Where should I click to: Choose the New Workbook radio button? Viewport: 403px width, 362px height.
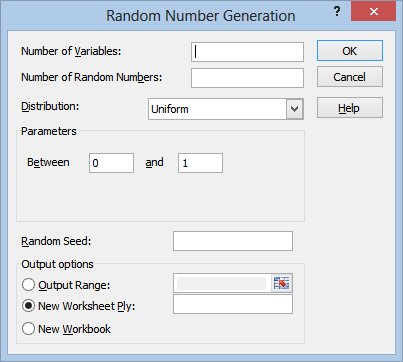(28, 329)
